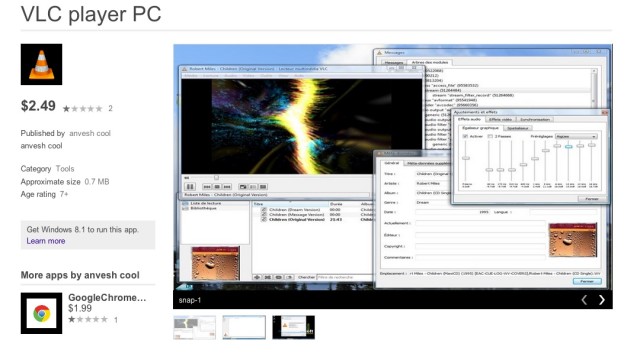Show the next screenshot with right arrow
This screenshot has width=640, height=360.
tap(602, 300)
